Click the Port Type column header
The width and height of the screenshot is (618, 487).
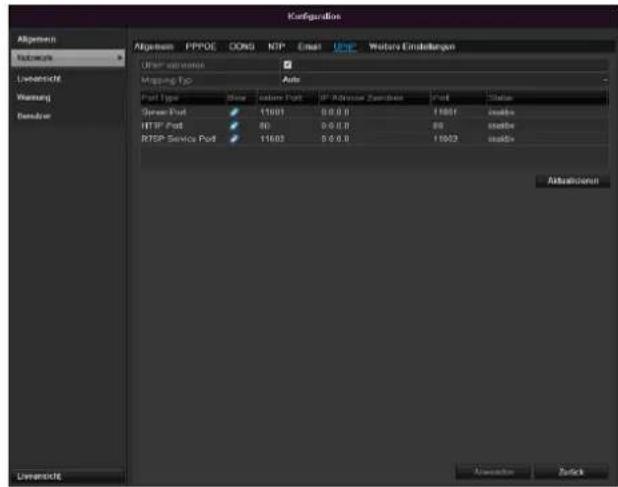click(x=160, y=98)
